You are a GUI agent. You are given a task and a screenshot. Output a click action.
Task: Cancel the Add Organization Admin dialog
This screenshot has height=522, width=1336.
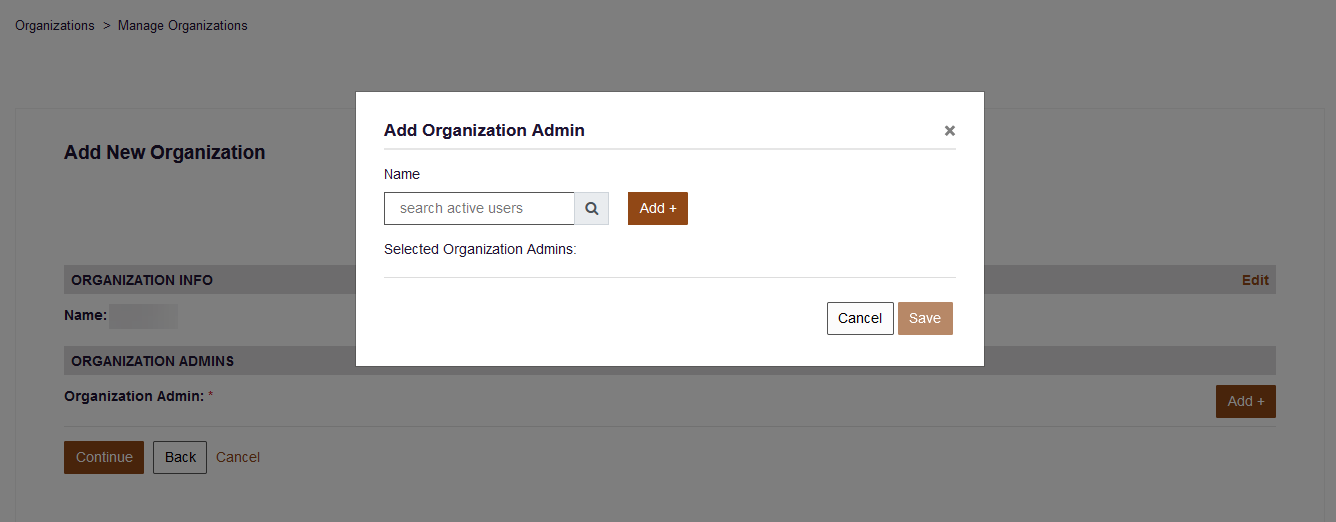(x=860, y=318)
